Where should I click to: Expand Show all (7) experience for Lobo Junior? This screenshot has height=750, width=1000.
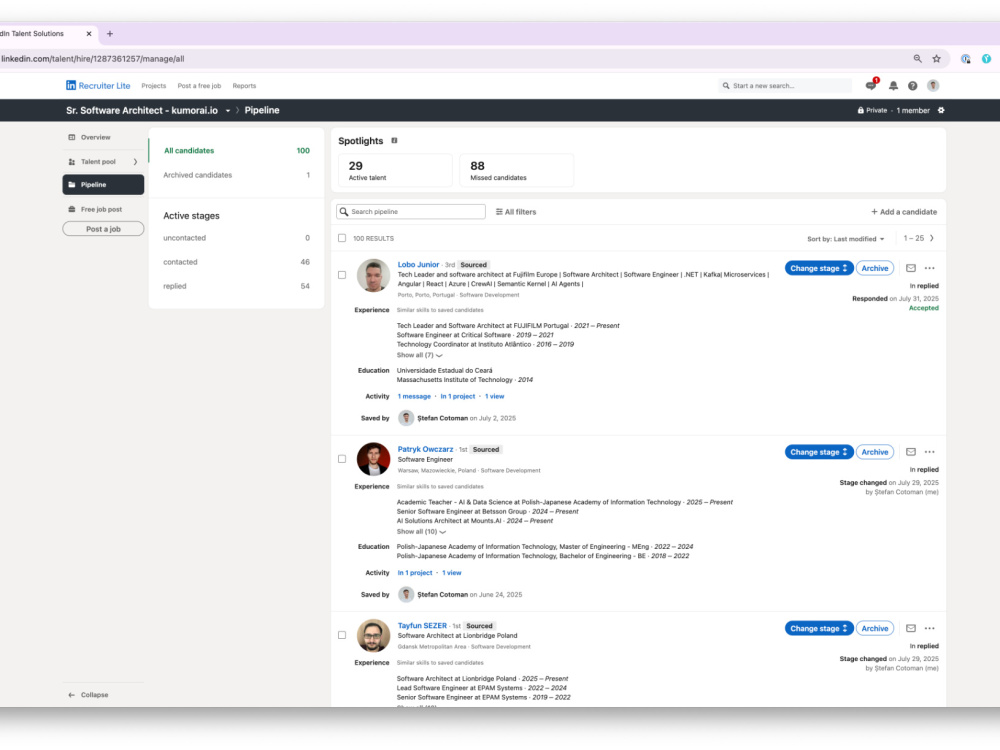pyautogui.click(x=419, y=355)
